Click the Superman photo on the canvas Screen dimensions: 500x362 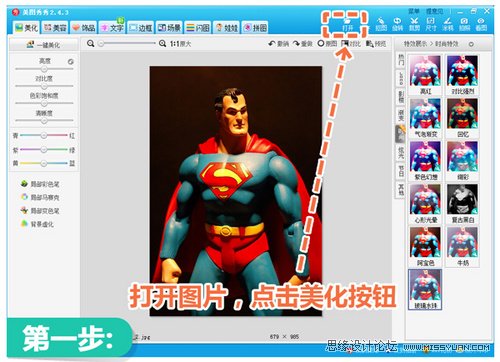click(x=236, y=191)
